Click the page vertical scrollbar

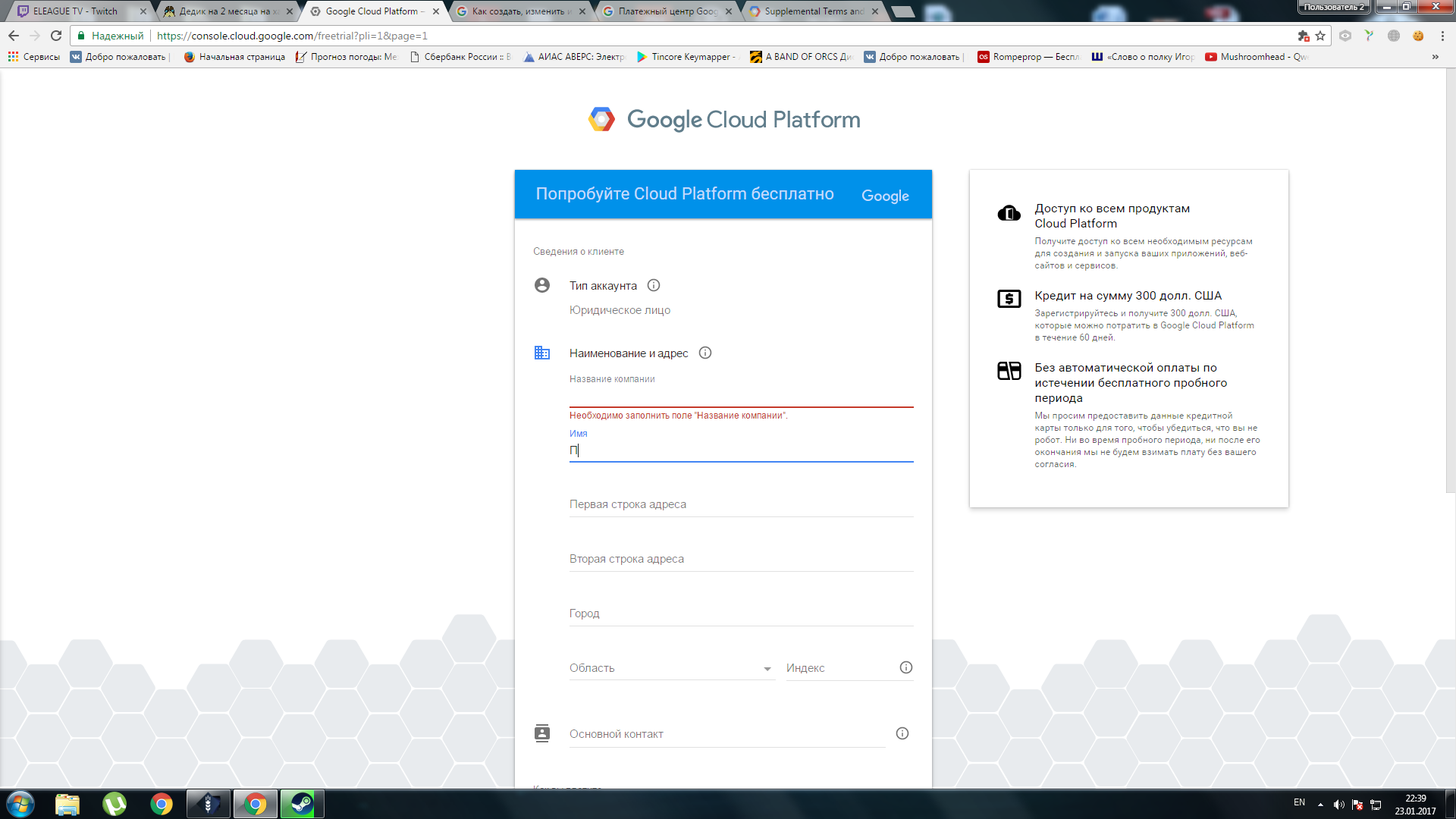[x=1450, y=281]
